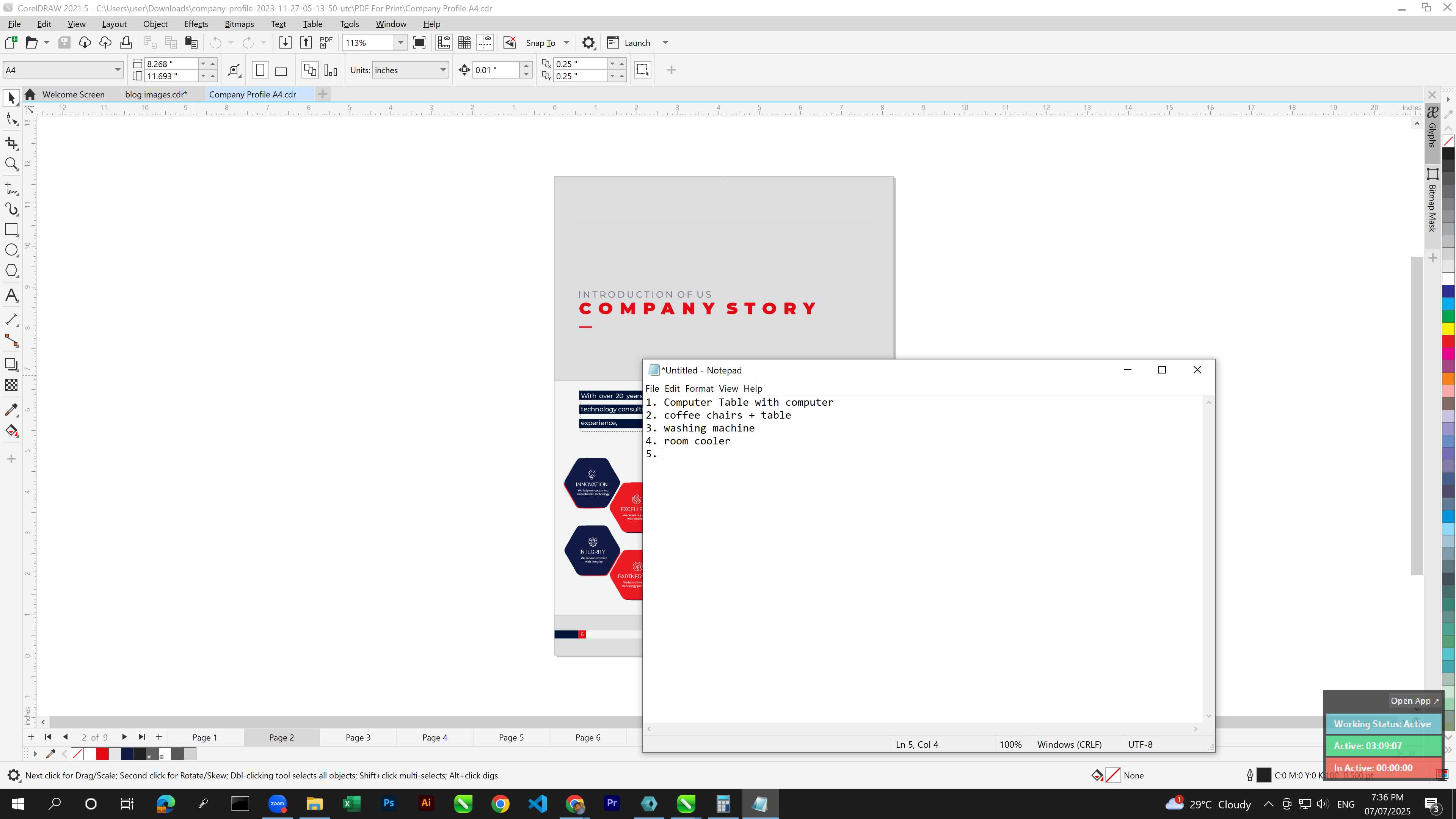Open the Layout menu
The width and height of the screenshot is (1456, 819).
pos(114,24)
